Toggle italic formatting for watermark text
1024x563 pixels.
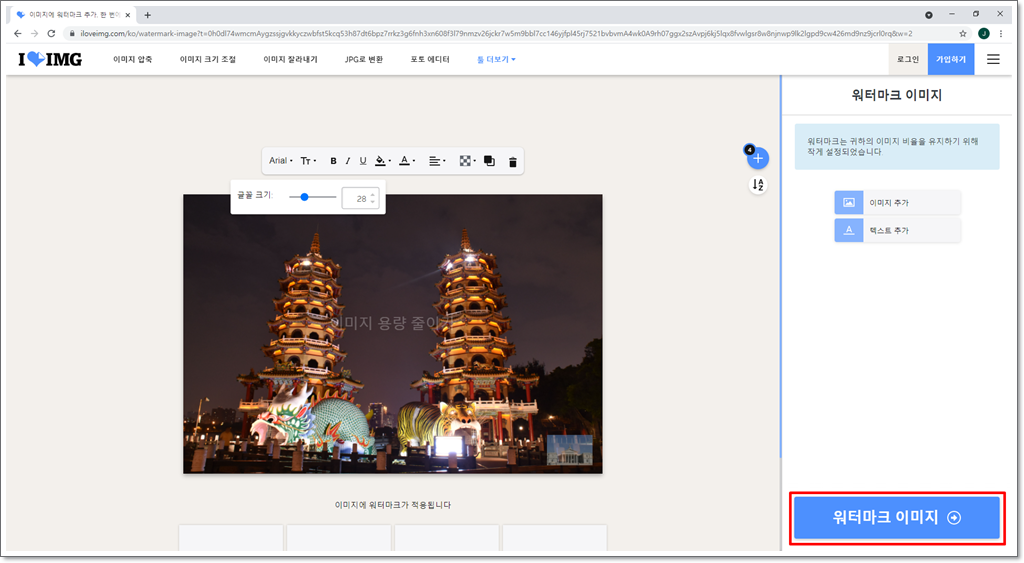coord(347,161)
